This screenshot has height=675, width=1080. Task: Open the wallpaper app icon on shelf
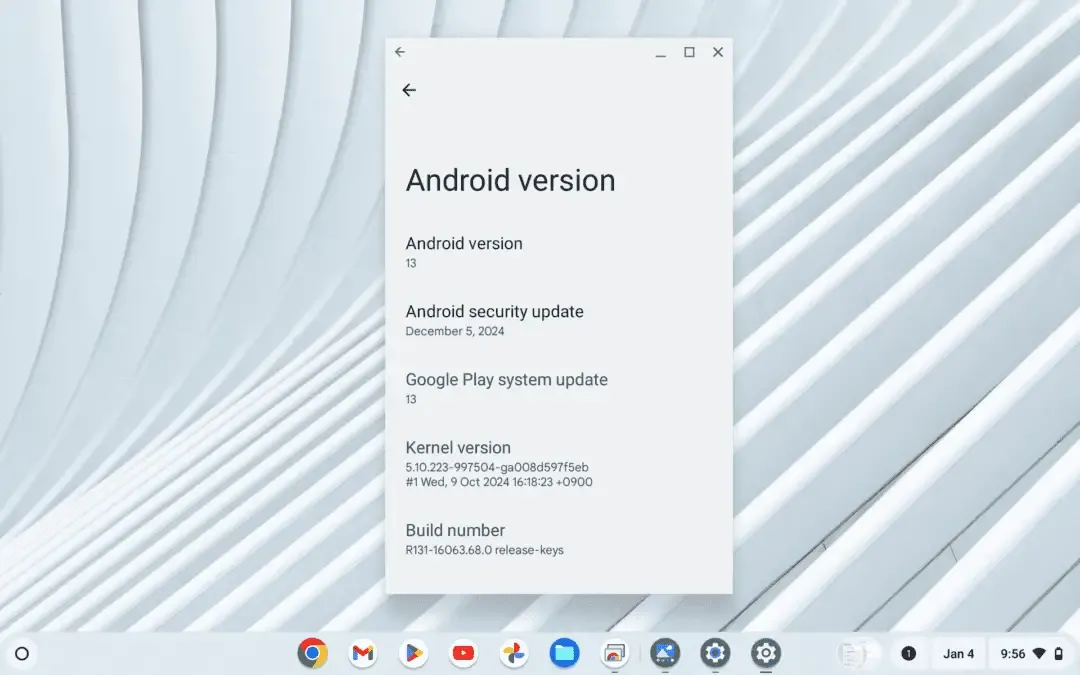pos(665,653)
